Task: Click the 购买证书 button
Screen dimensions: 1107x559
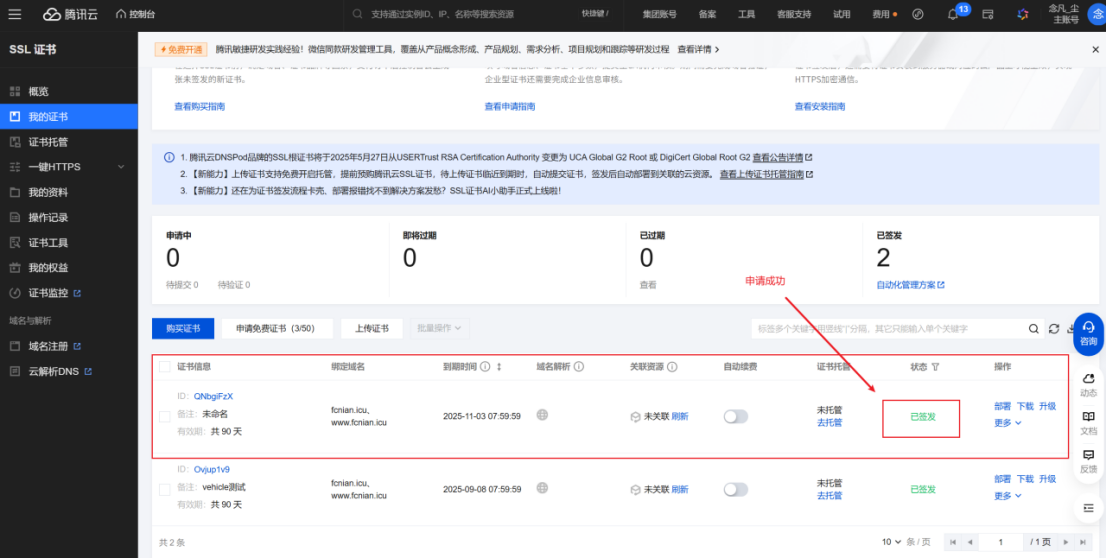Action: [x=183, y=329]
